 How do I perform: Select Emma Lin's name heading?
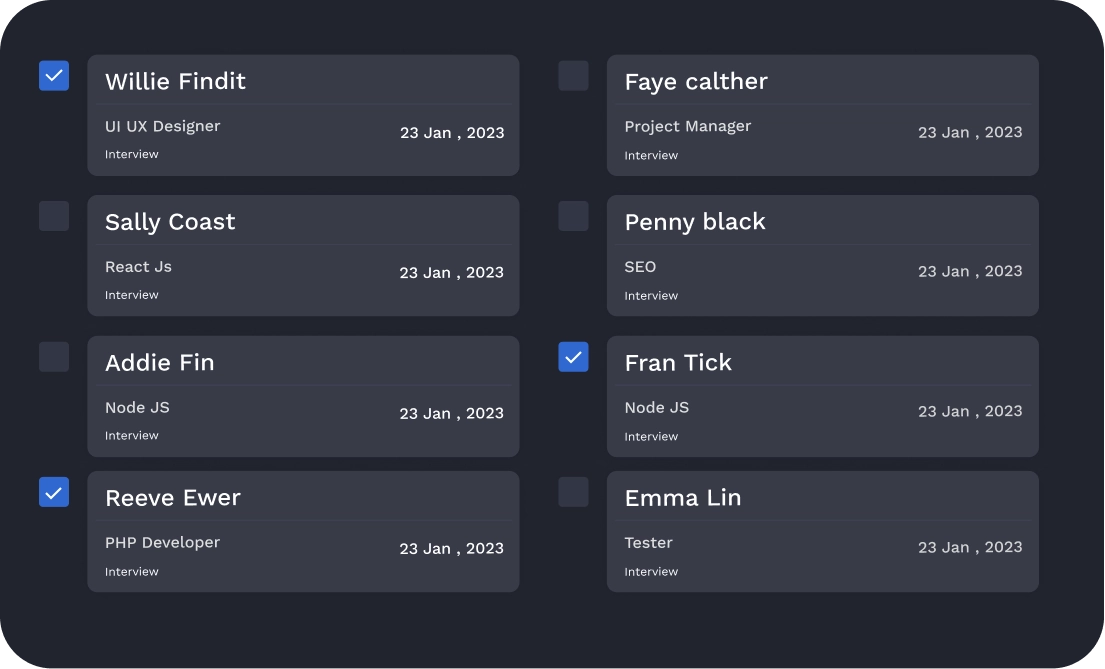point(683,497)
